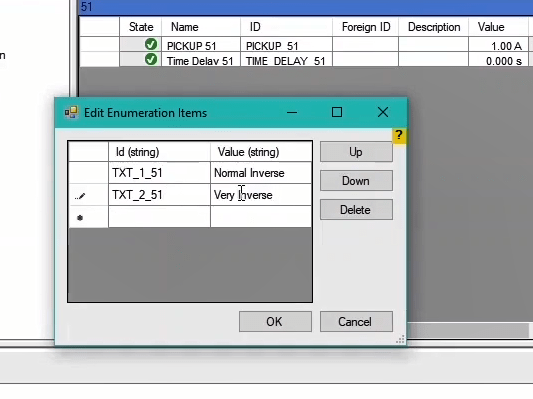533x399 pixels.
Task: Select the Time Delay 51 name cell
Action: point(201,59)
